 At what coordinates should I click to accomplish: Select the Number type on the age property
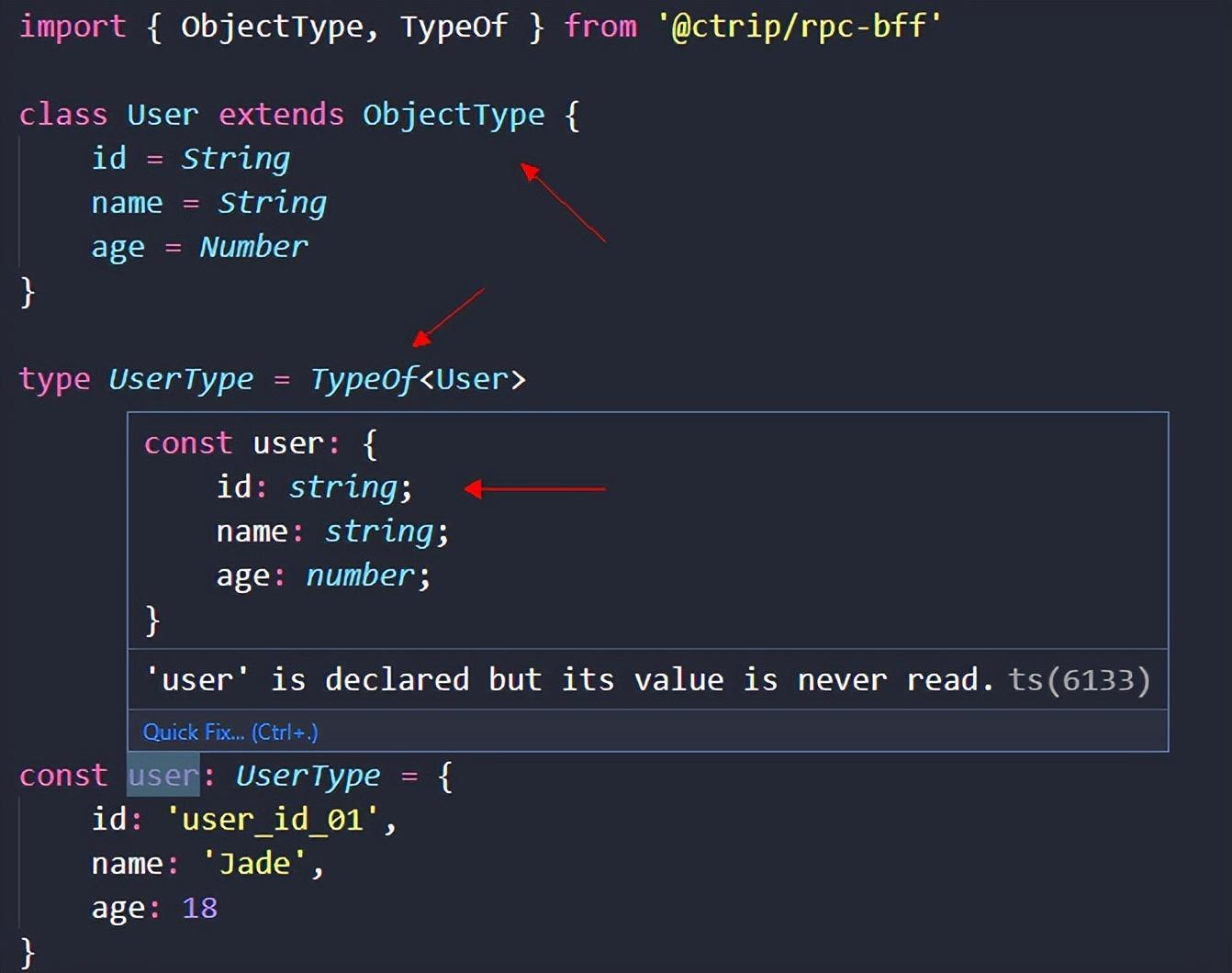[254, 246]
